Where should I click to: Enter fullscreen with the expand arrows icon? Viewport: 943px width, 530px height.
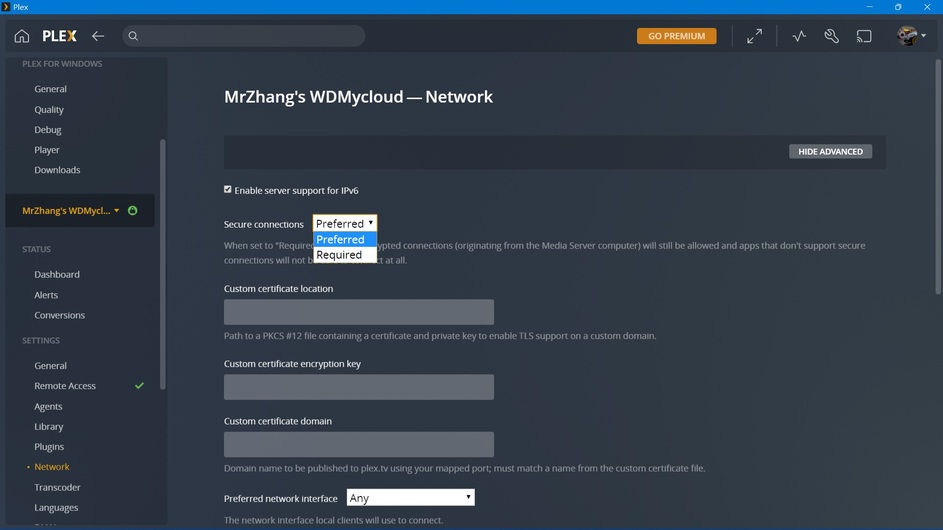click(754, 36)
